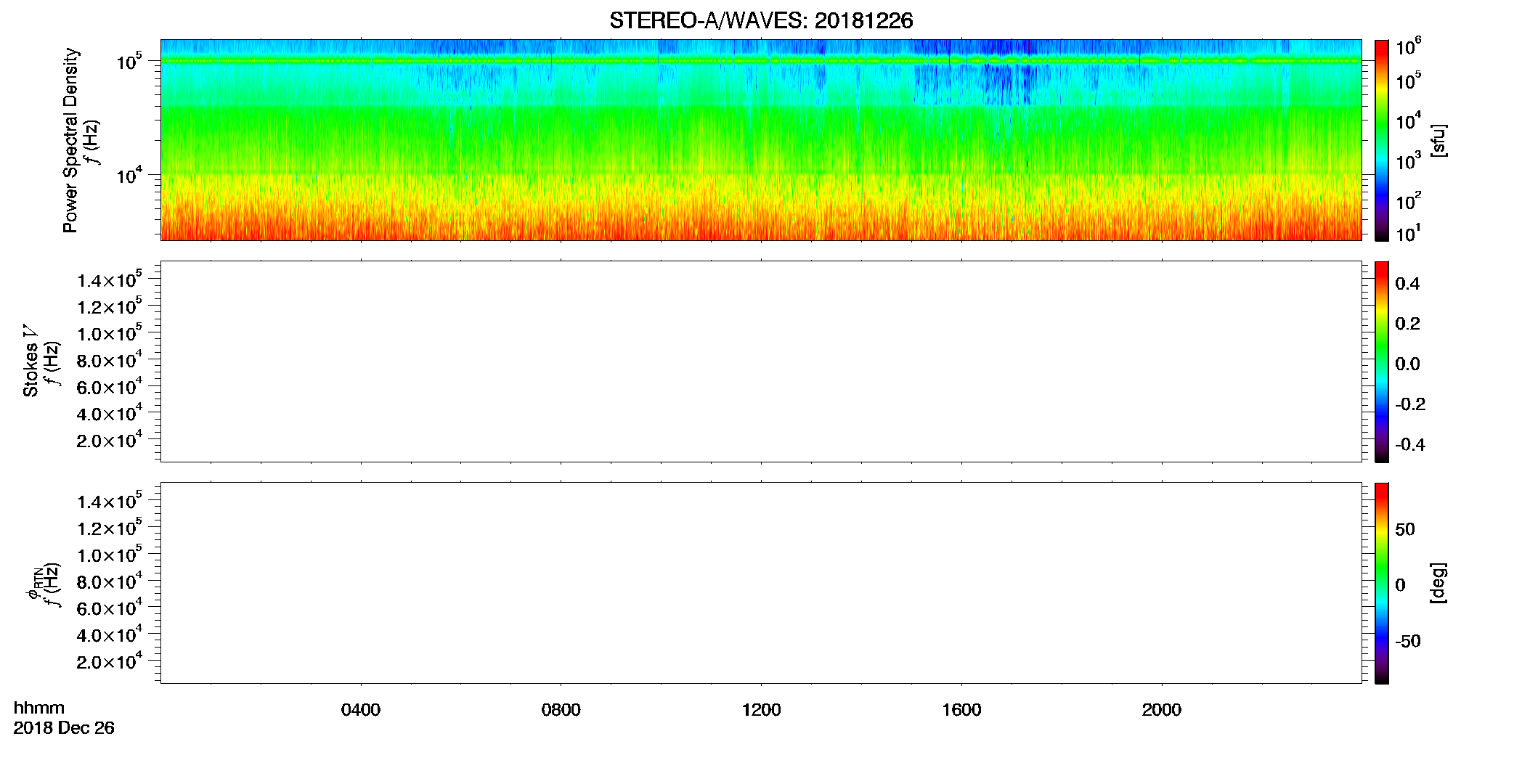This screenshot has height=784, width=1522.
Task: Click the 0.0 label on Stokes colorbar
Action: coord(1407,364)
